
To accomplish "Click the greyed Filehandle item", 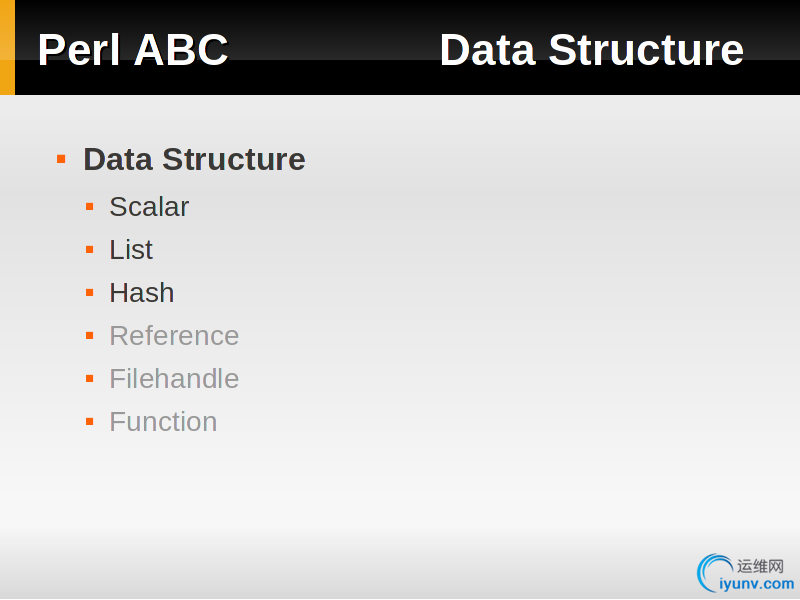I will point(174,379).
